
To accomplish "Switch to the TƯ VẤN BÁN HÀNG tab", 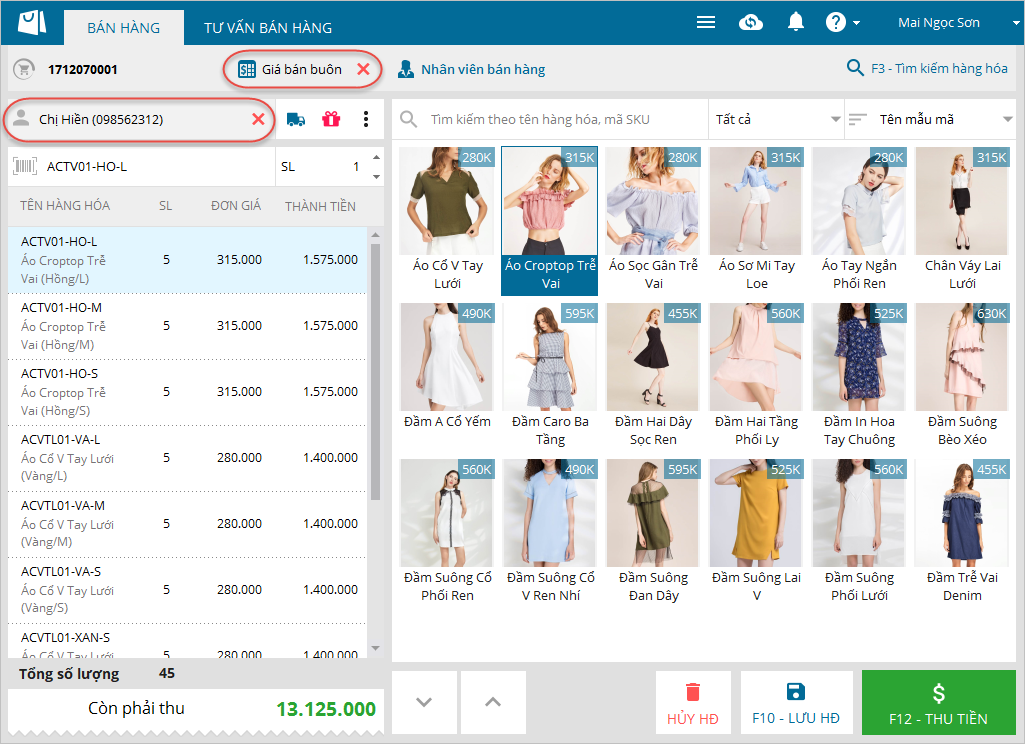I will click(x=268, y=27).
